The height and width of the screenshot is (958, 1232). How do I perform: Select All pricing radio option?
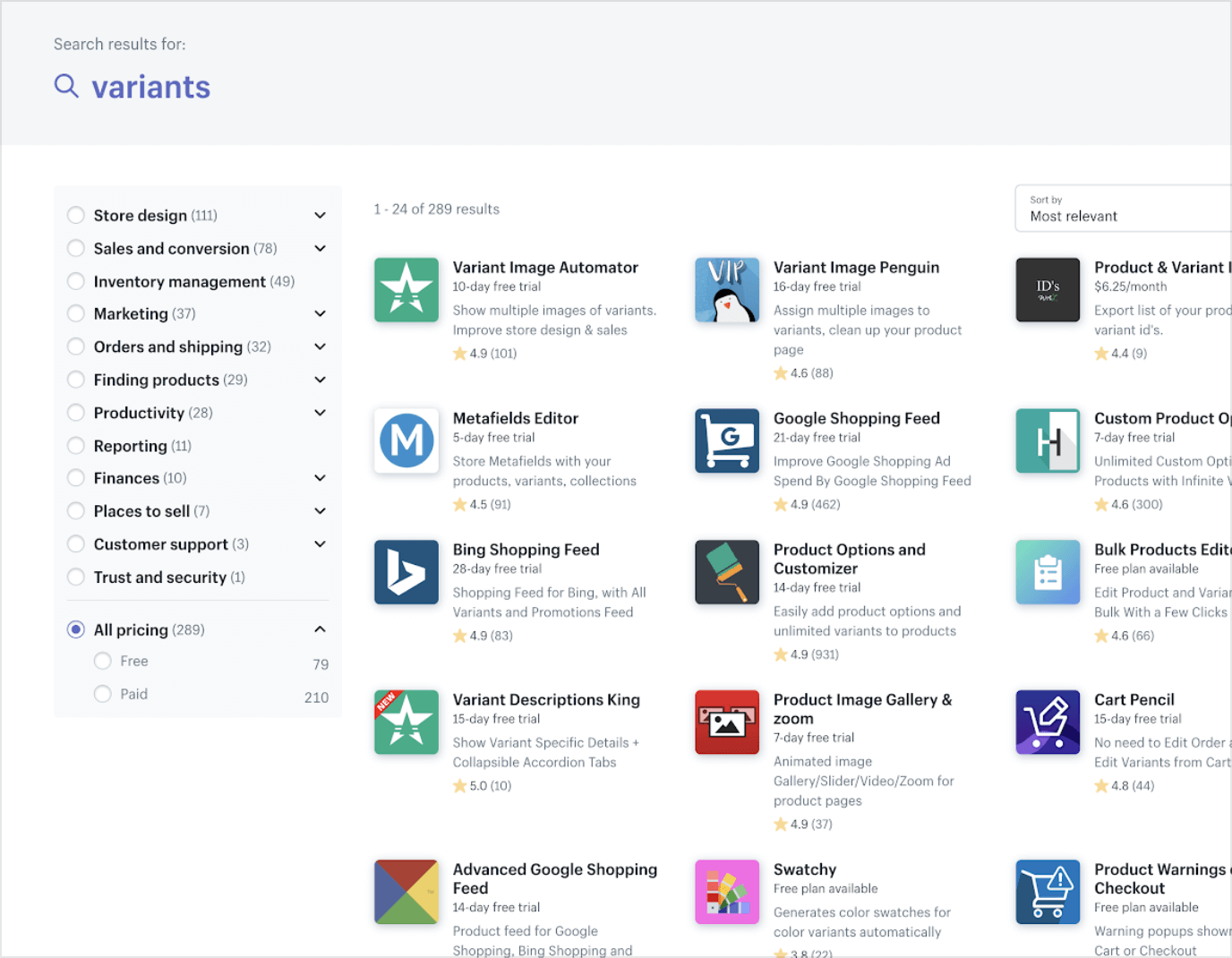pos(76,629)
